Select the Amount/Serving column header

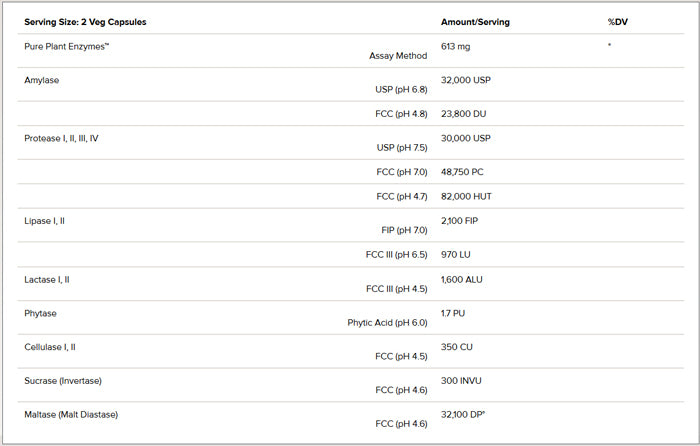[475, 22]
